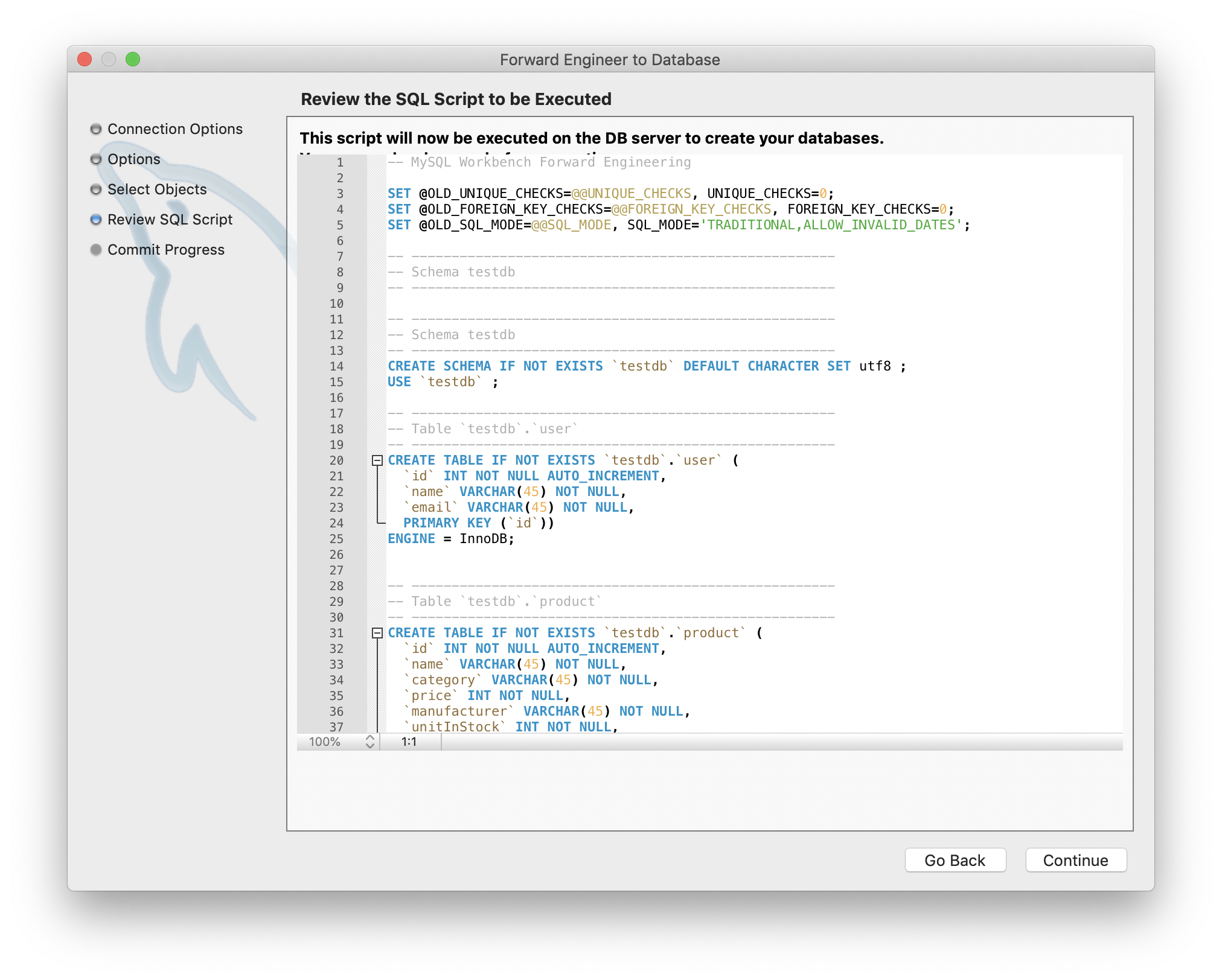Viewport: 1222px width, 980px height.
Task: Collapse the user table CREATE block
Action: point(377,460)
